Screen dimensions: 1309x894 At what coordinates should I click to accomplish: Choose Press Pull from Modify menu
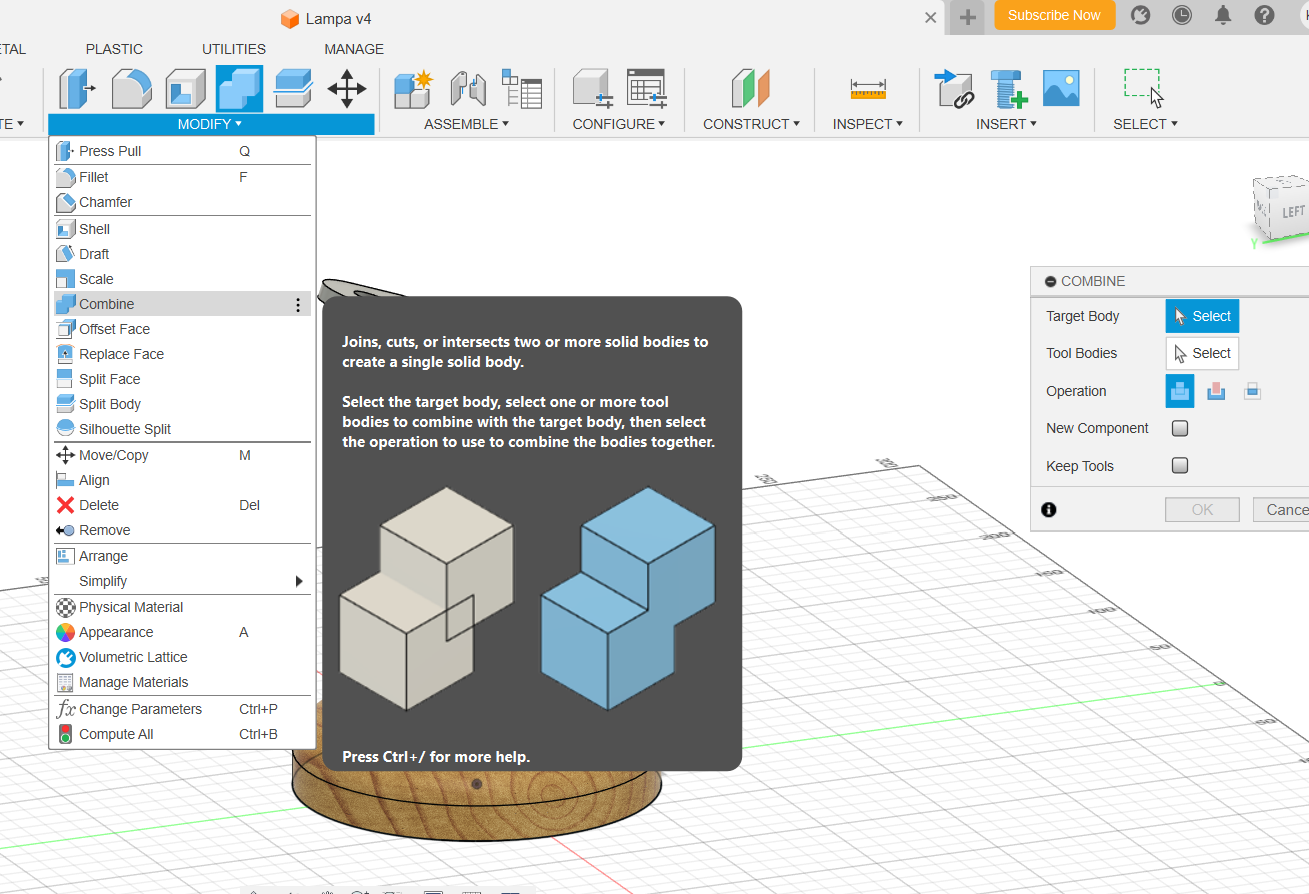[181, 151]
